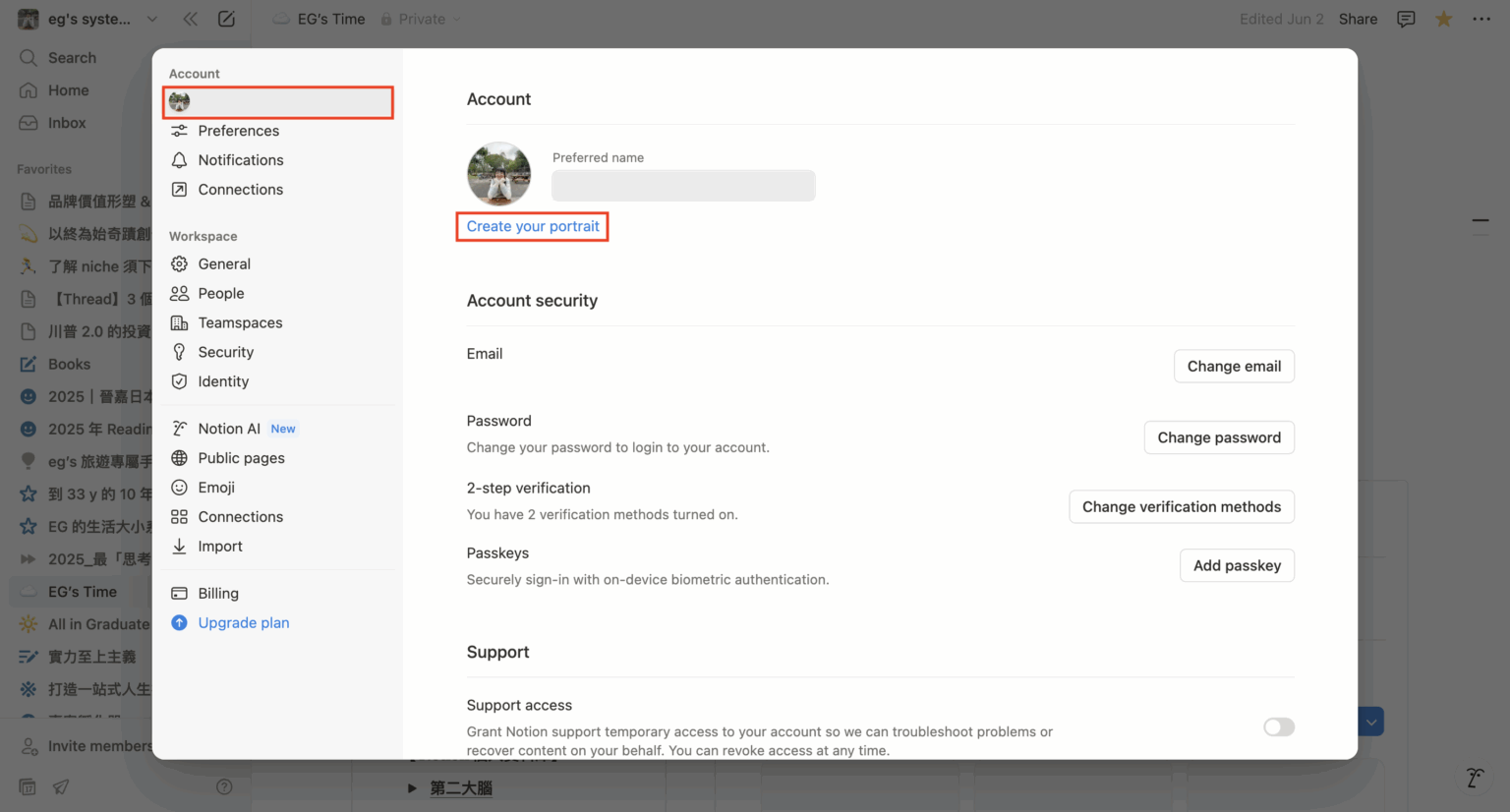Click the new page compose icon

click(226, 19)
